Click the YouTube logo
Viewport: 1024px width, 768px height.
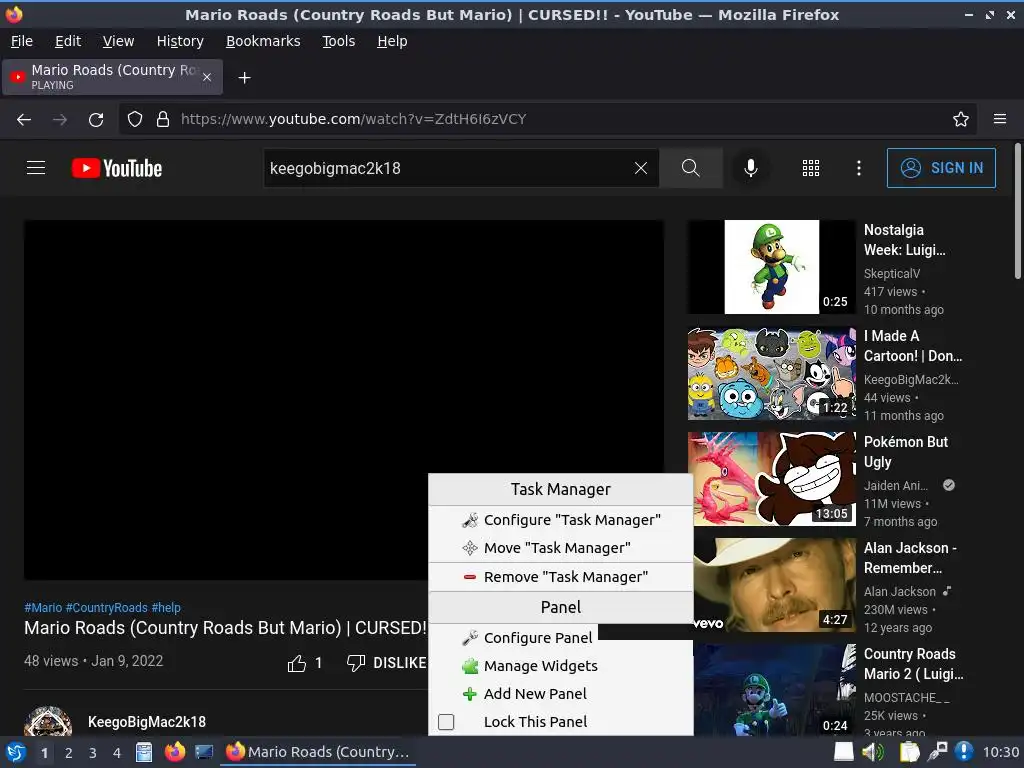pyautogui.click(x=117, y=168)
